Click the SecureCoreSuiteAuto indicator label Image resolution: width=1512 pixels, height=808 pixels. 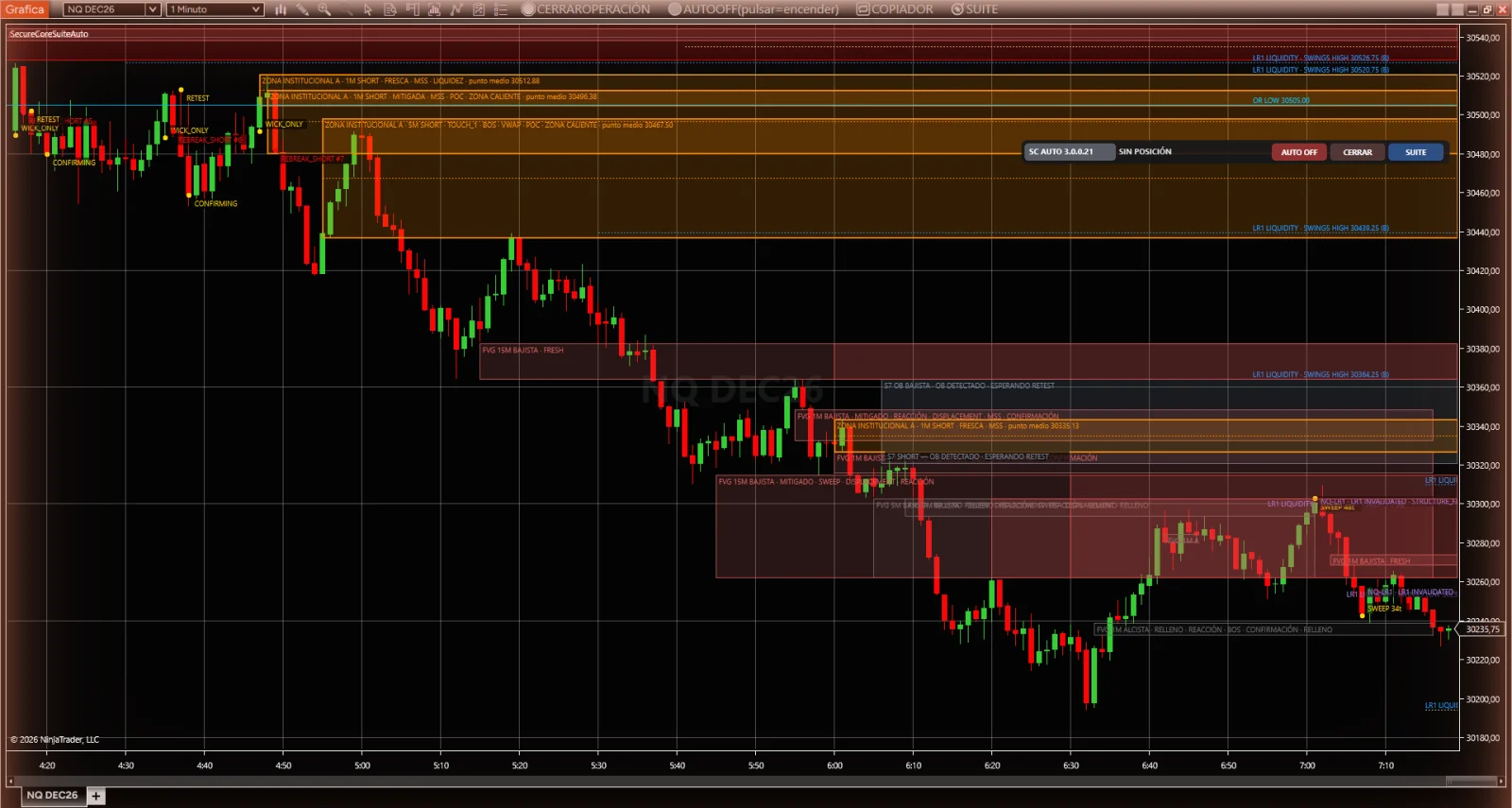[x=49, y=34]
